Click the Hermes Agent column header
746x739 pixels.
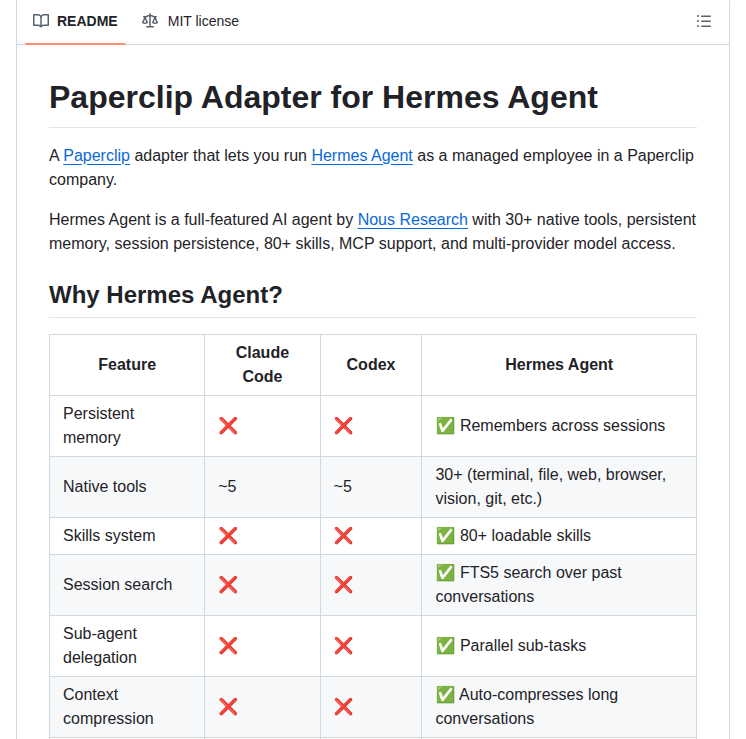pyautogui.click(x=559, y=365)
